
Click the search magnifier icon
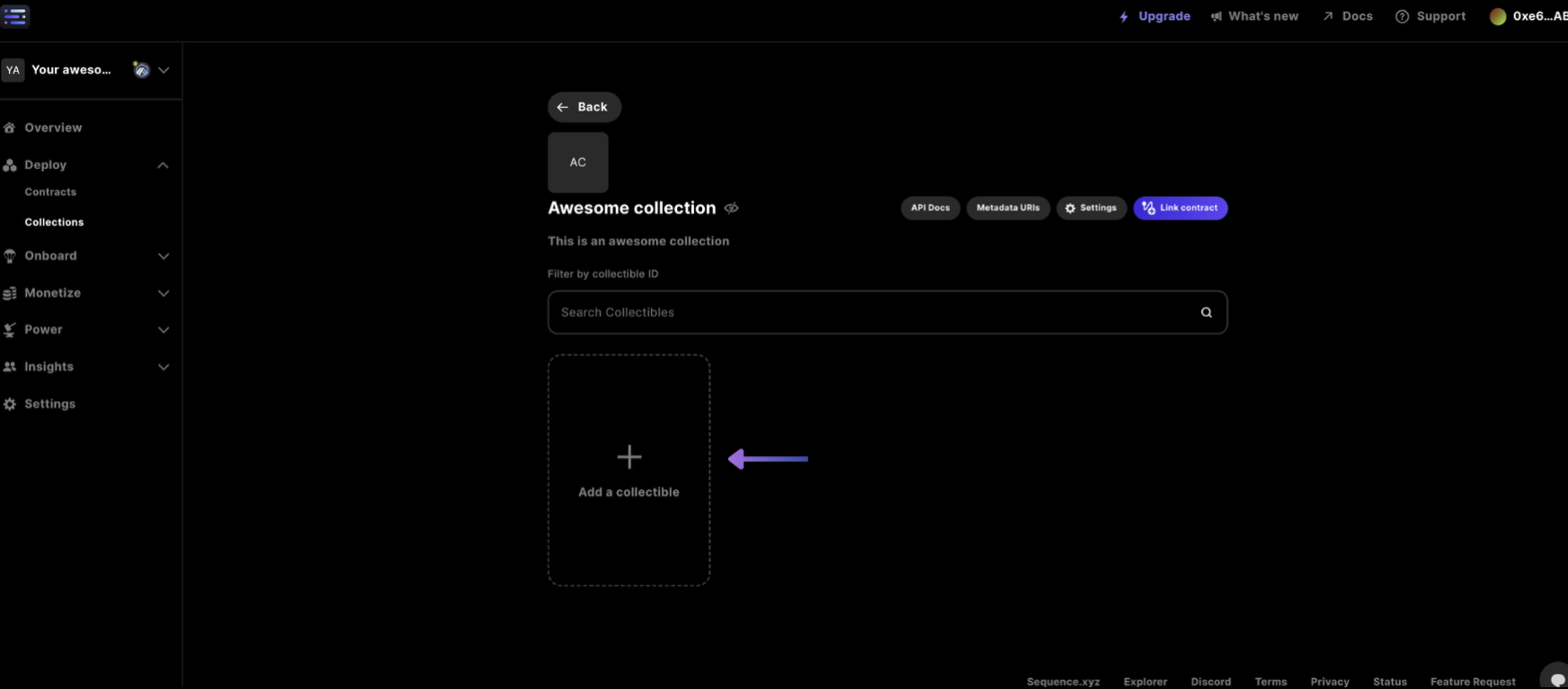tap(1206, 312)
